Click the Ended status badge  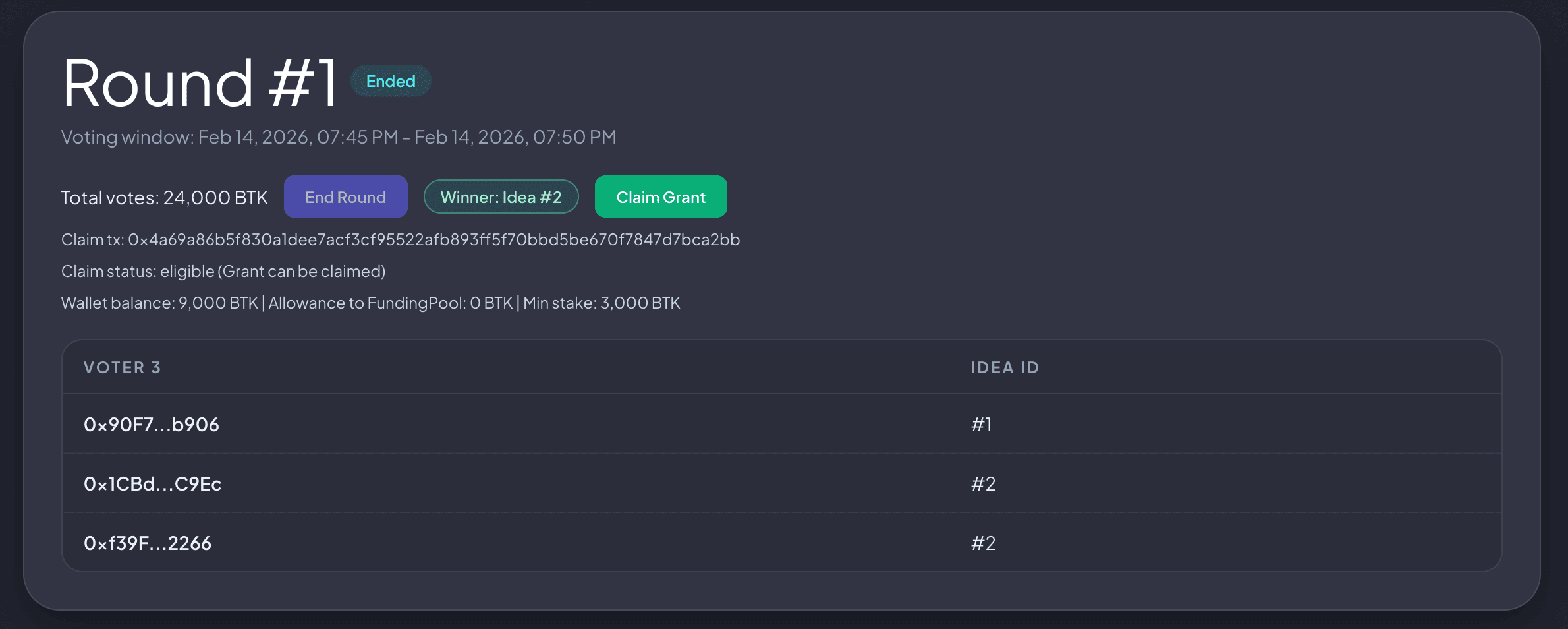tap(390, 80)
